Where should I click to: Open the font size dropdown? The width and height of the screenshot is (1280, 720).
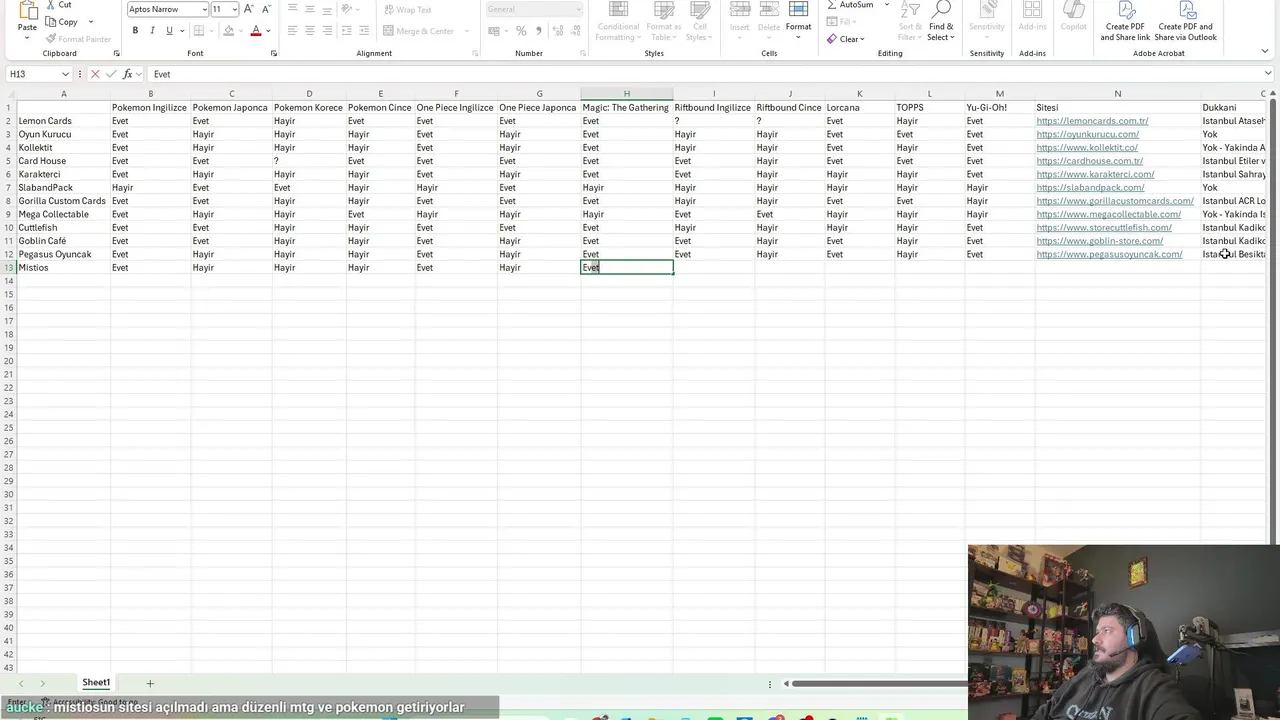point(235,9)
